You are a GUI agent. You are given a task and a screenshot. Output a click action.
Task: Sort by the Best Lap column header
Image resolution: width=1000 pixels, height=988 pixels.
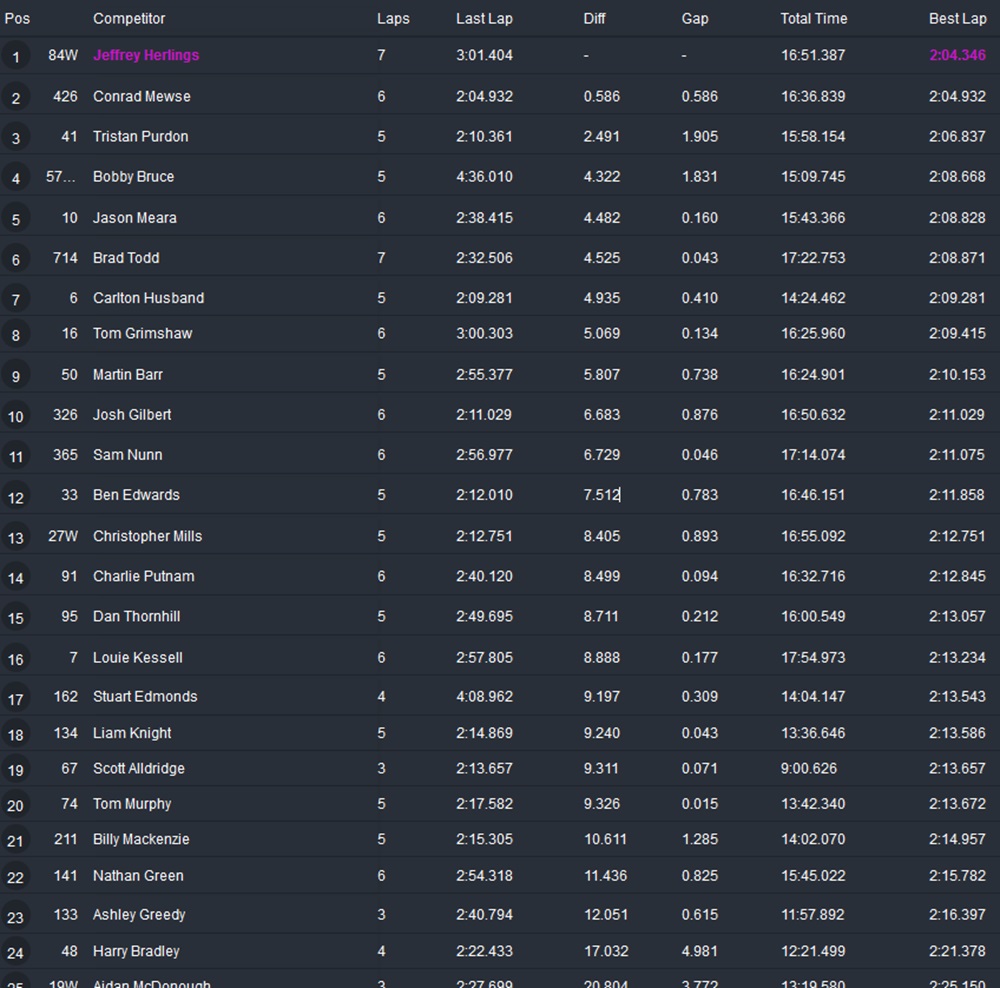(x=957, y=18)
